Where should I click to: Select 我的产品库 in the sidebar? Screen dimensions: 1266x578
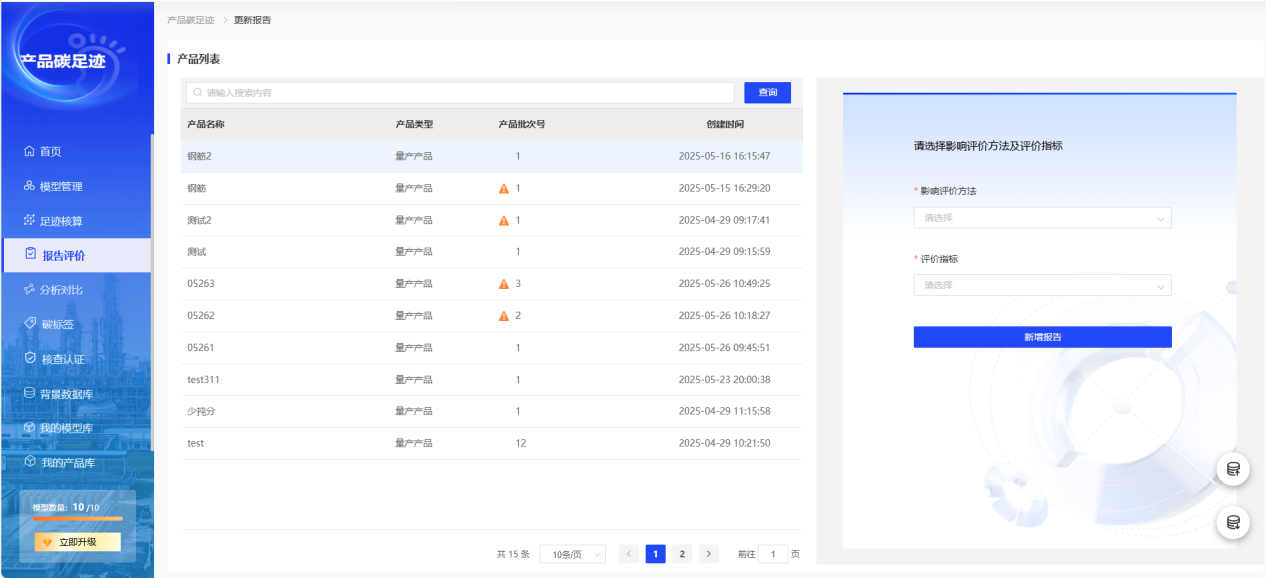[67, 463]
